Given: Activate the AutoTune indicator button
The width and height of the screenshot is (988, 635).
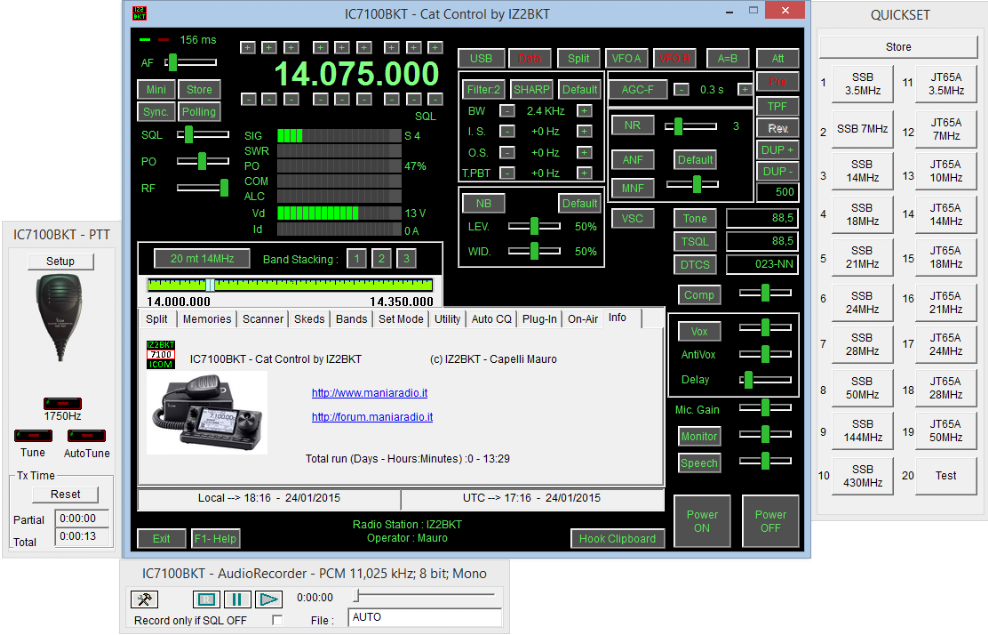Looking at the screenshot, I should [x=86, y=435].
